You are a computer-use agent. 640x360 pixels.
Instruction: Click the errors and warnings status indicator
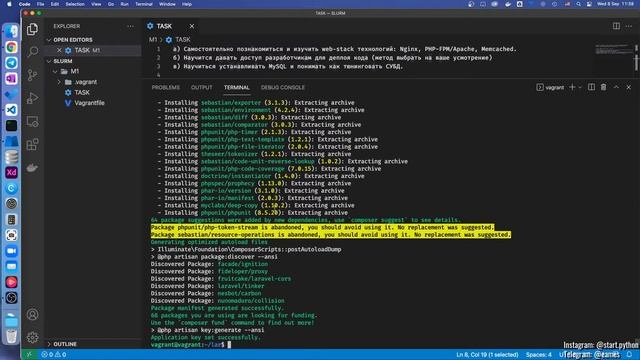[53, 355]
